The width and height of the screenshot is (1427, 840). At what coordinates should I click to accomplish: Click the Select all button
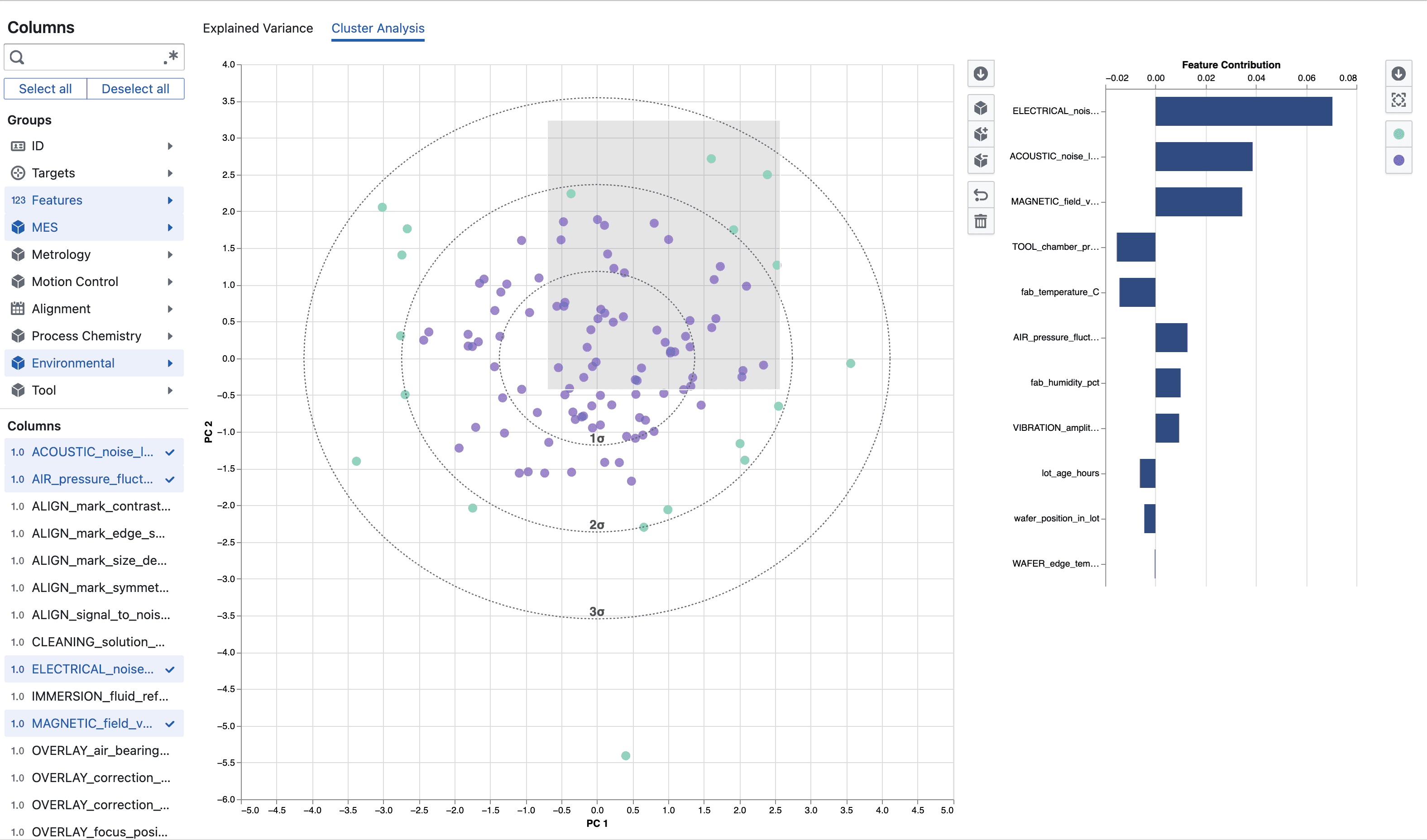45,88
